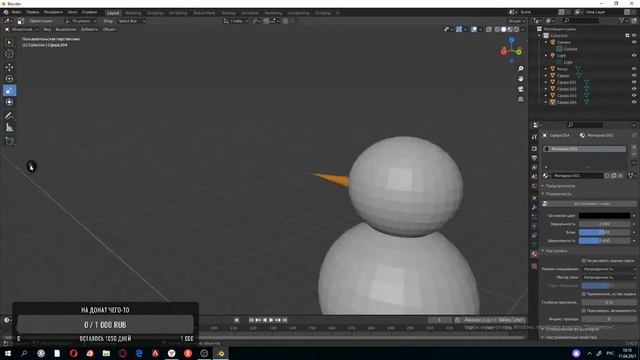640x360 pixels.
Task: Hide the Сфера.001 object
Action: point(634,82)
